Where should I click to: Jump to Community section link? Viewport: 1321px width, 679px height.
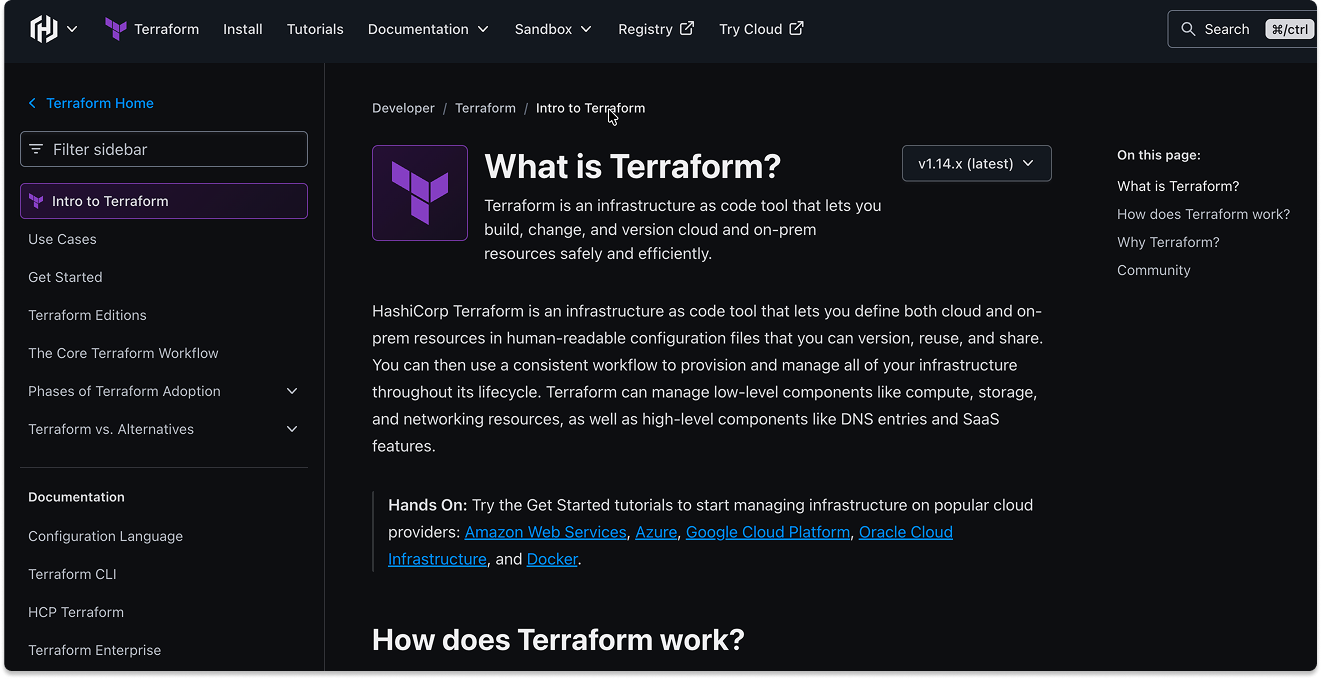pos(1153,270)
